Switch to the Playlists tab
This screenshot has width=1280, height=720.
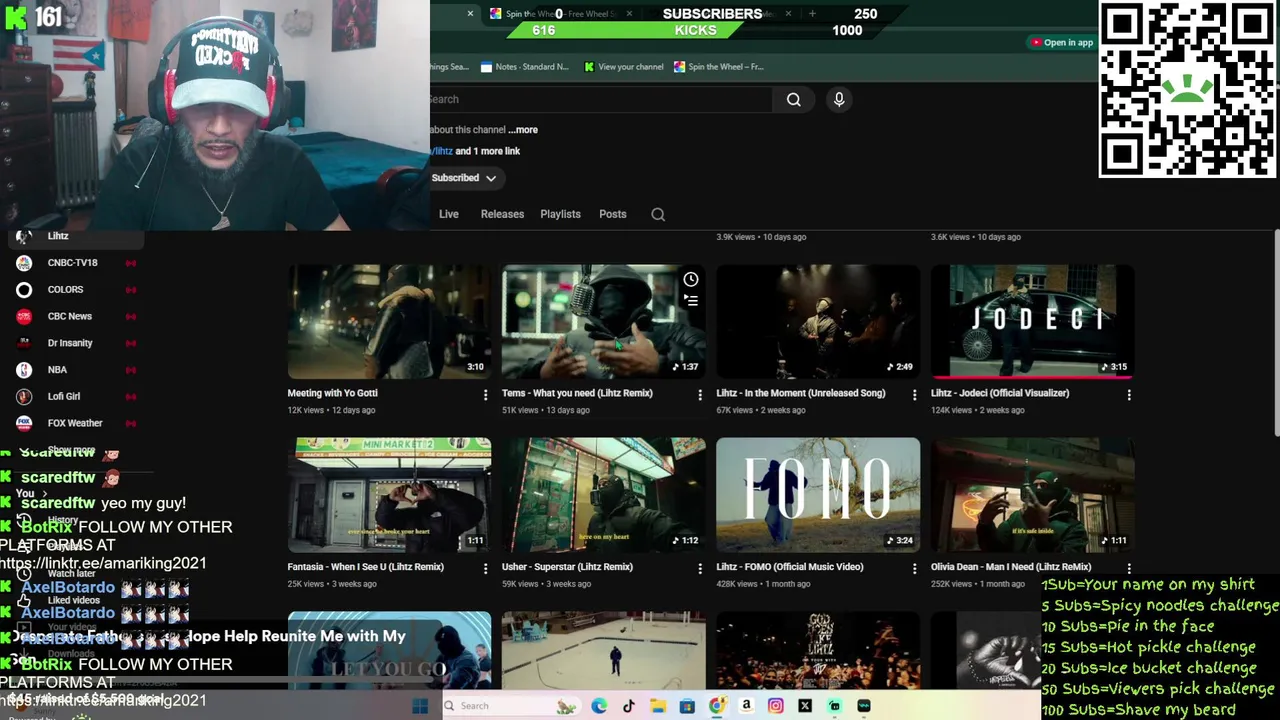[x=560, y=214]
